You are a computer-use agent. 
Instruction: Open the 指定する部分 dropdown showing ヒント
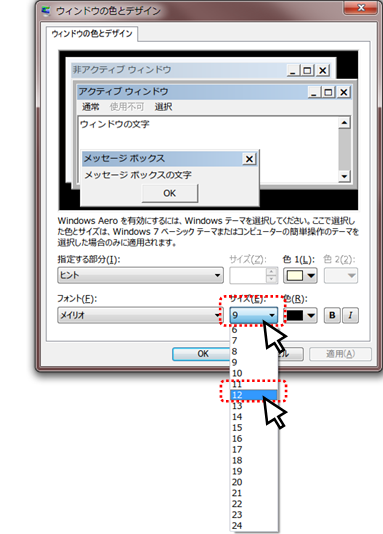click(x=140, y=275)
